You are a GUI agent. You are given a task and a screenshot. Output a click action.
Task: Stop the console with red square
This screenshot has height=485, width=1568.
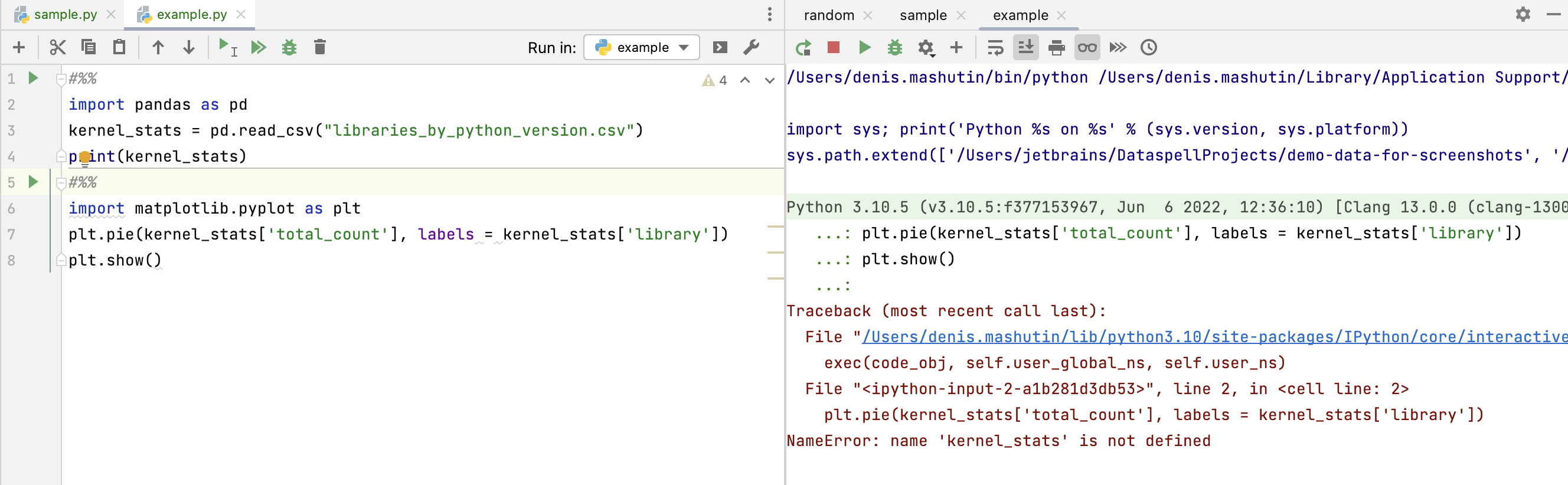tap(834, 47)
